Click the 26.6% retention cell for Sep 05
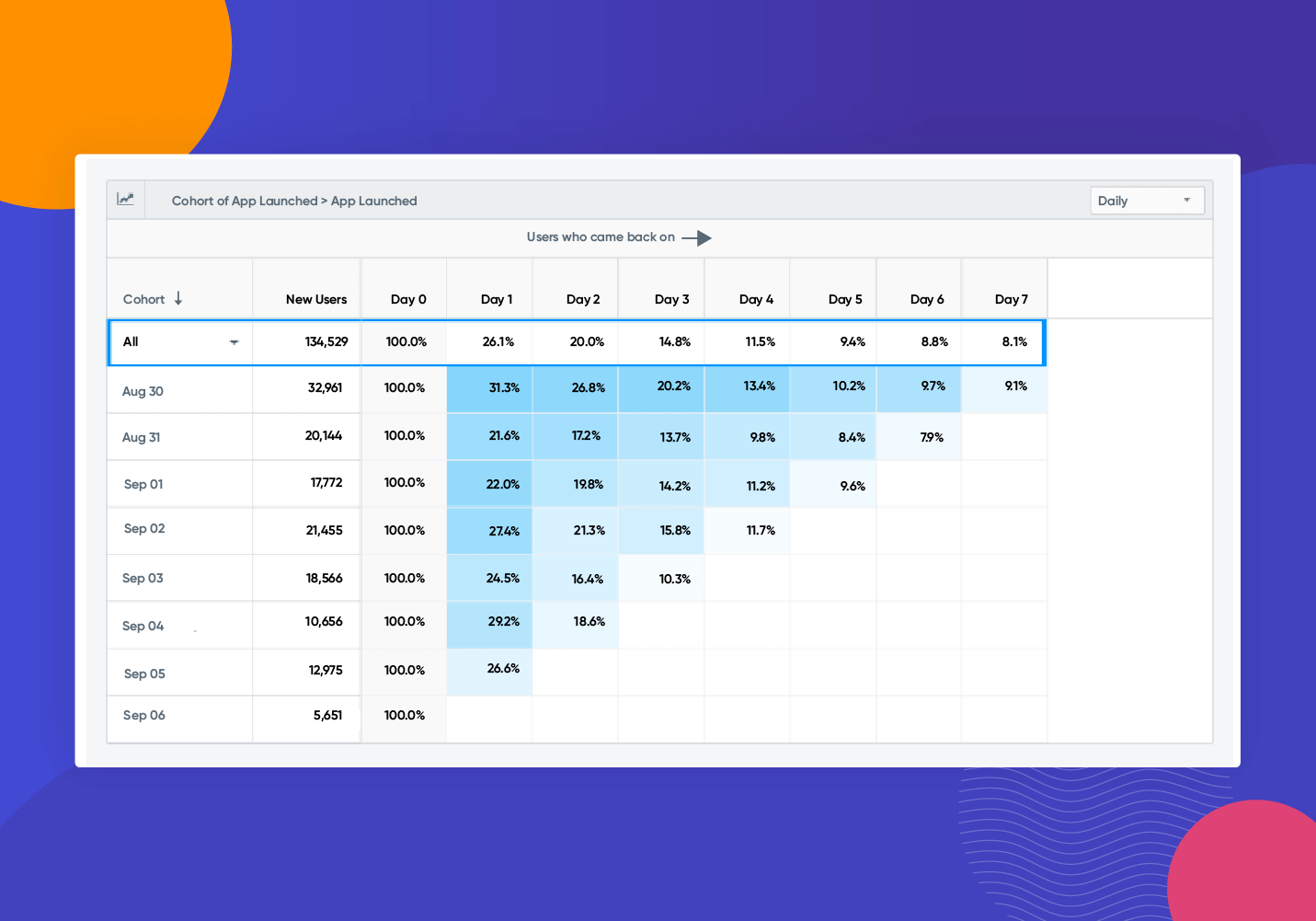 (489, 673)
